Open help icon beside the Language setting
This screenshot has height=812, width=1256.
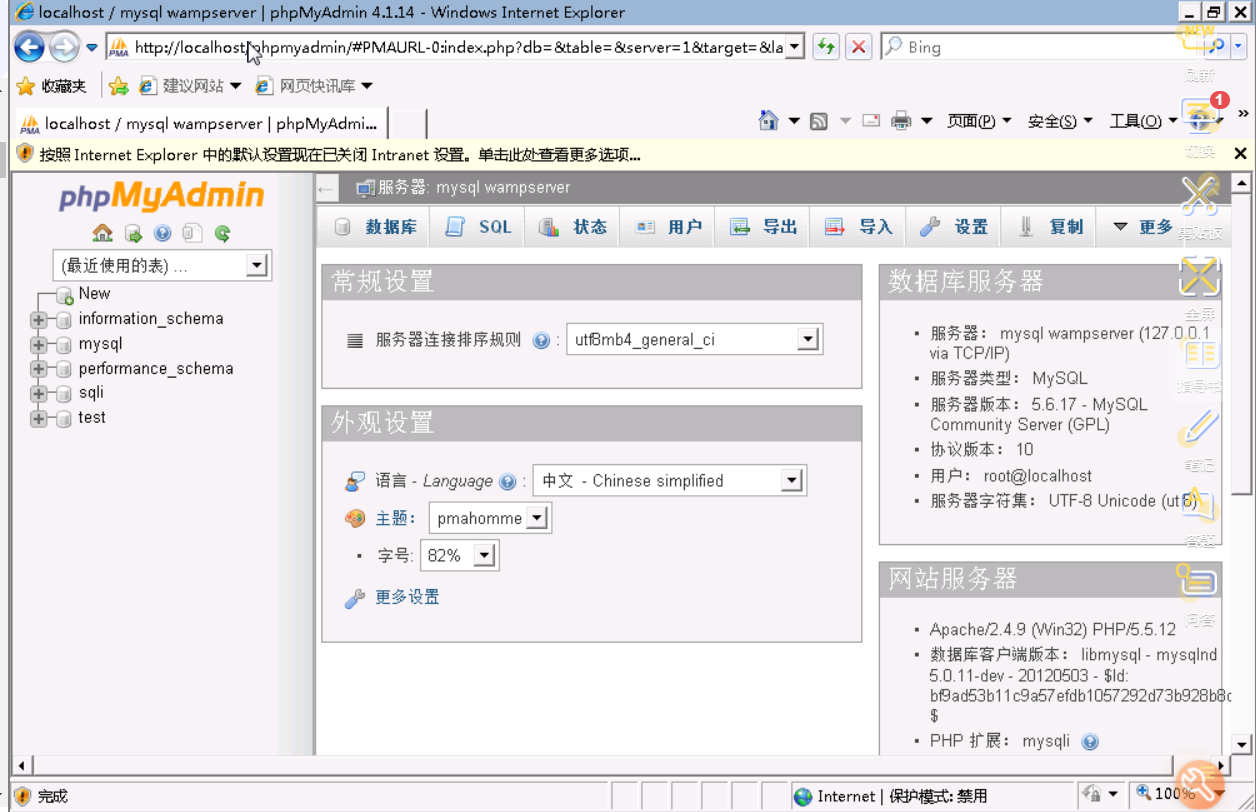click(x=507, y=481)
